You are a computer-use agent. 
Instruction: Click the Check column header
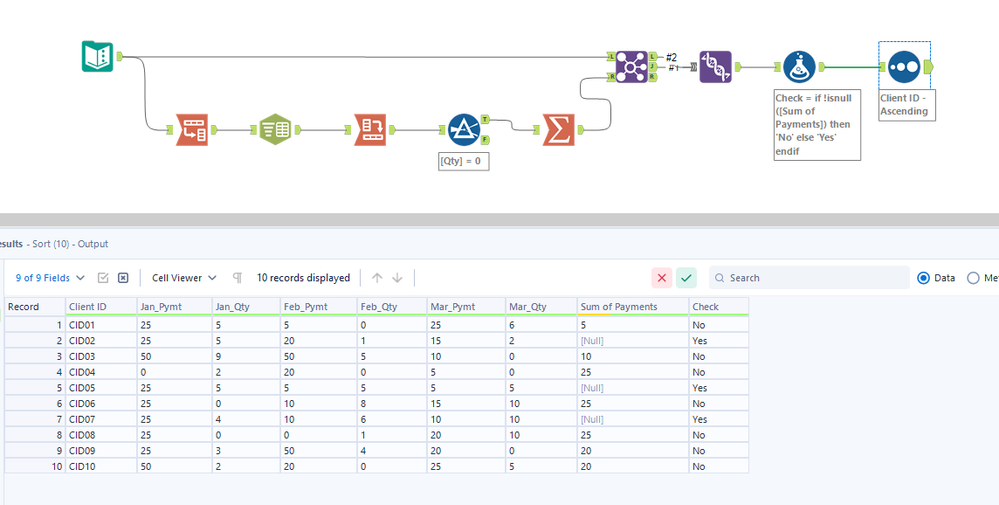719,306
